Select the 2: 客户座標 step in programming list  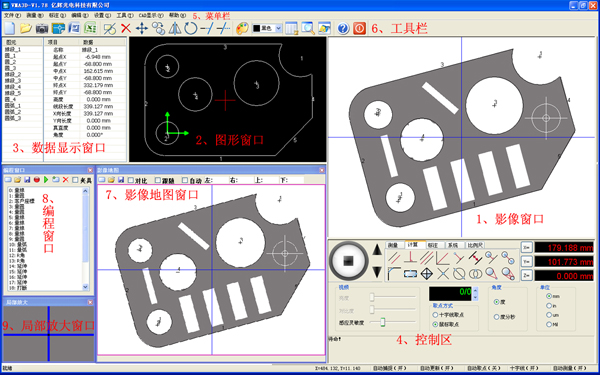pyautogui.click(x=21, y=201)
